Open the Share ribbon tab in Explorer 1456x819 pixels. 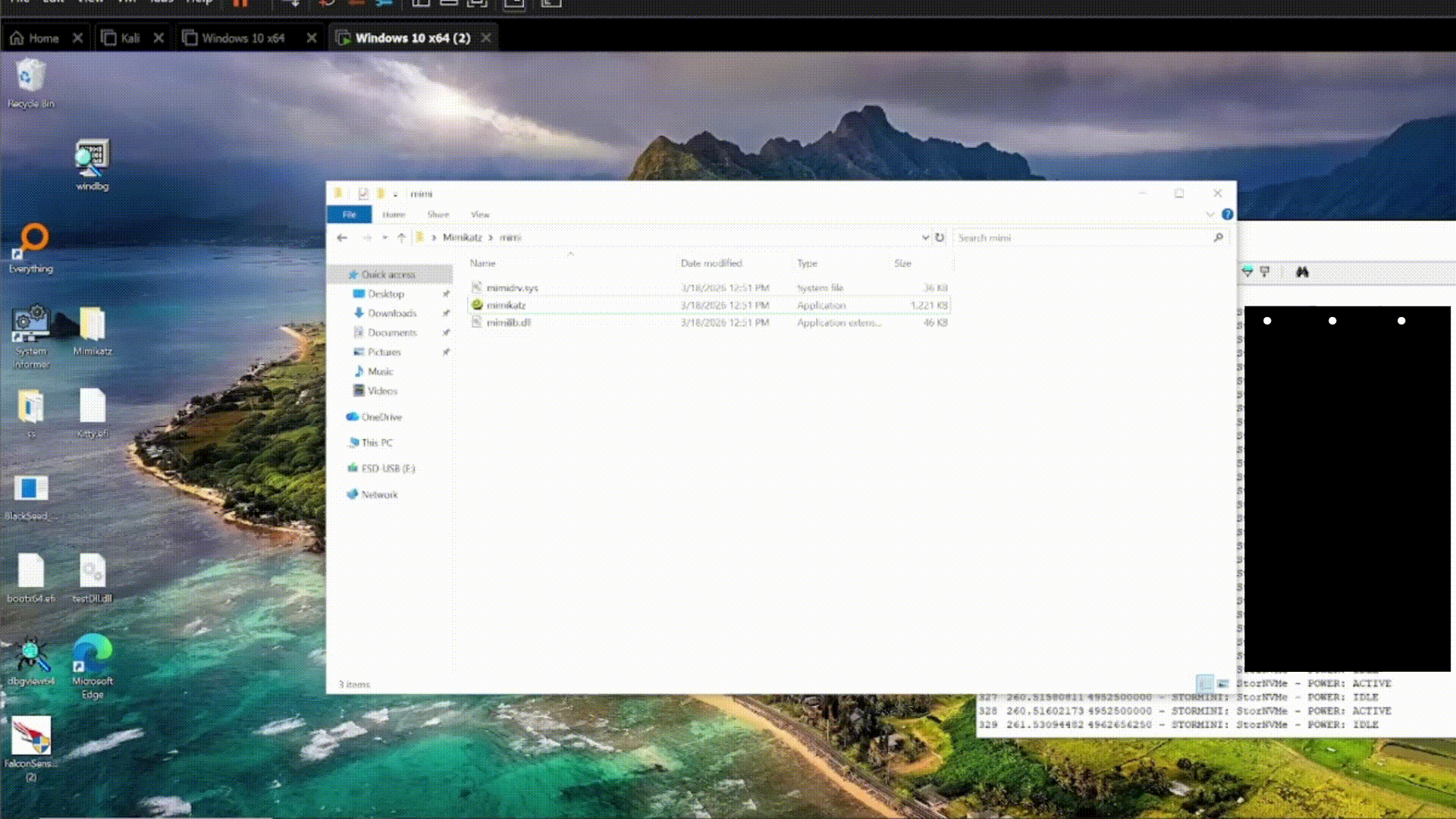[438, 215]
